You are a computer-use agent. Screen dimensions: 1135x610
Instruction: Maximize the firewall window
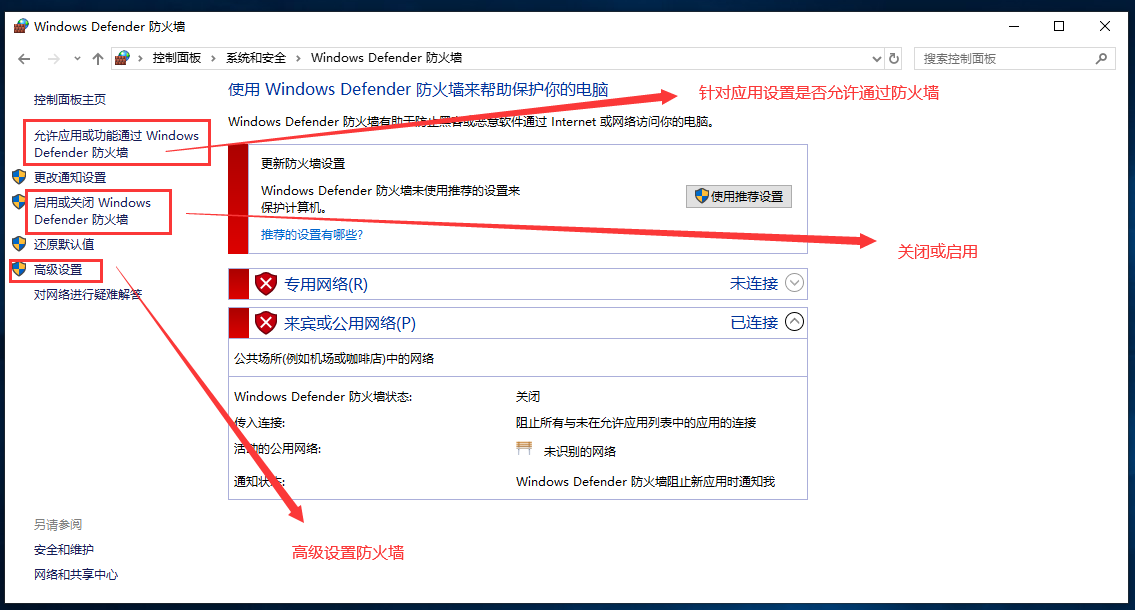pos(1059,26)
